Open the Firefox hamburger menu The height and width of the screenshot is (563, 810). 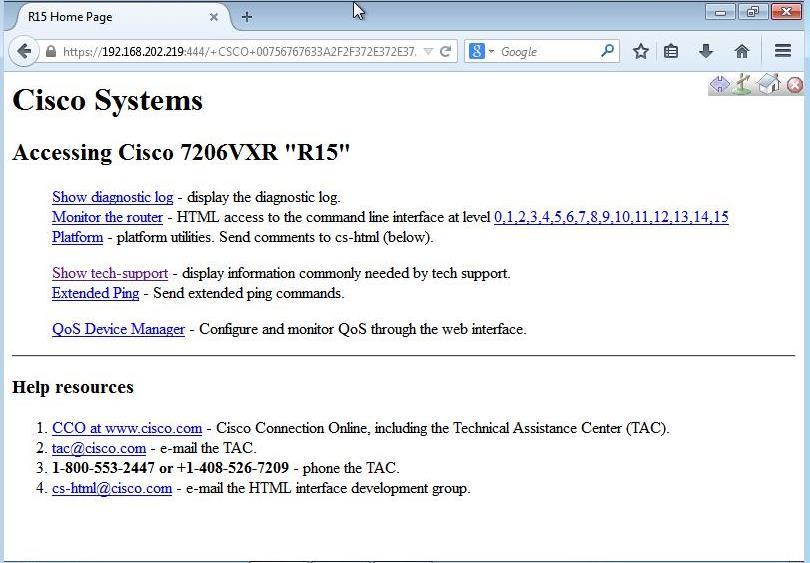pyautogui.click(x=783, y=51)
